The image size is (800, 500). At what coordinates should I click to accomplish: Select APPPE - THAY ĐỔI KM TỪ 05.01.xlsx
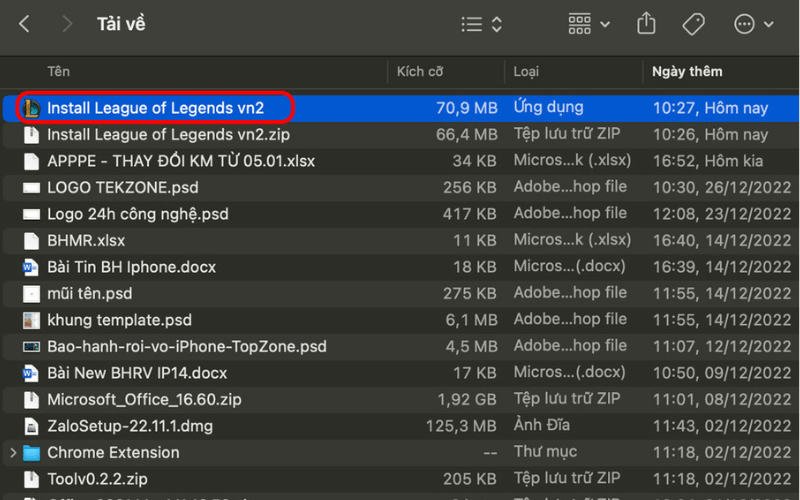pos(181,161)
